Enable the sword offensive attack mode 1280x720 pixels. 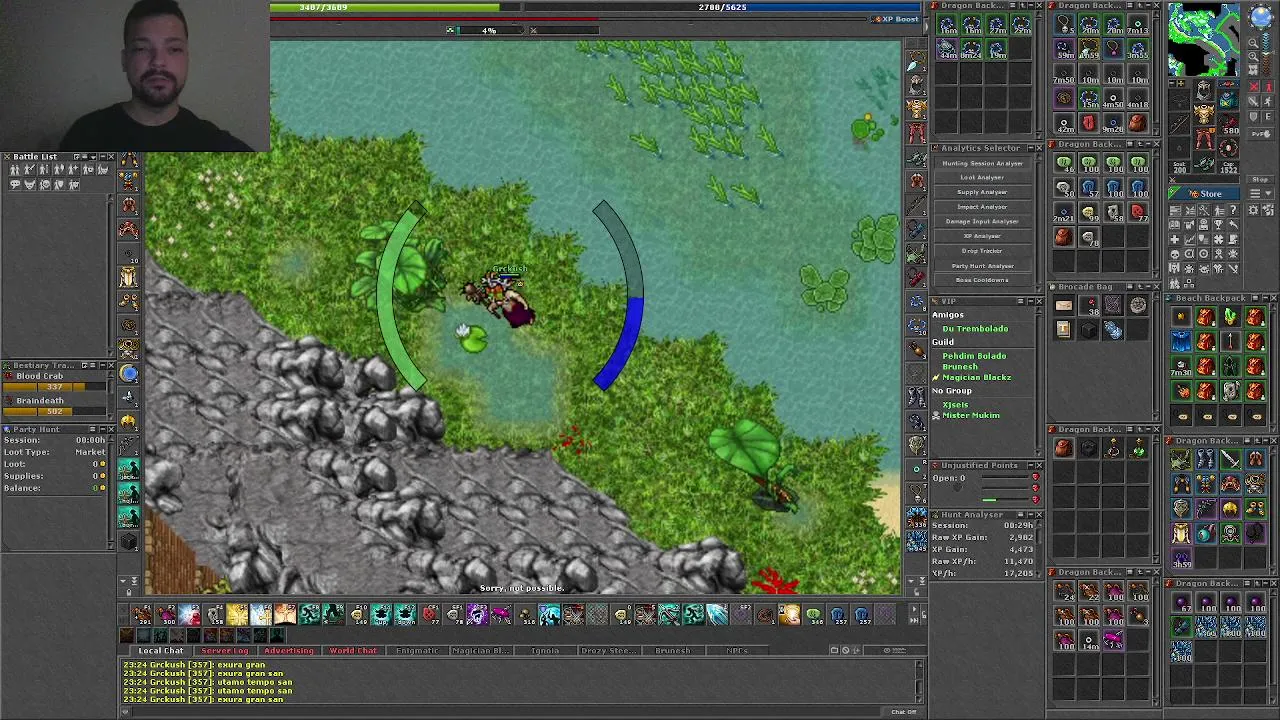(x=1254, y=101)
